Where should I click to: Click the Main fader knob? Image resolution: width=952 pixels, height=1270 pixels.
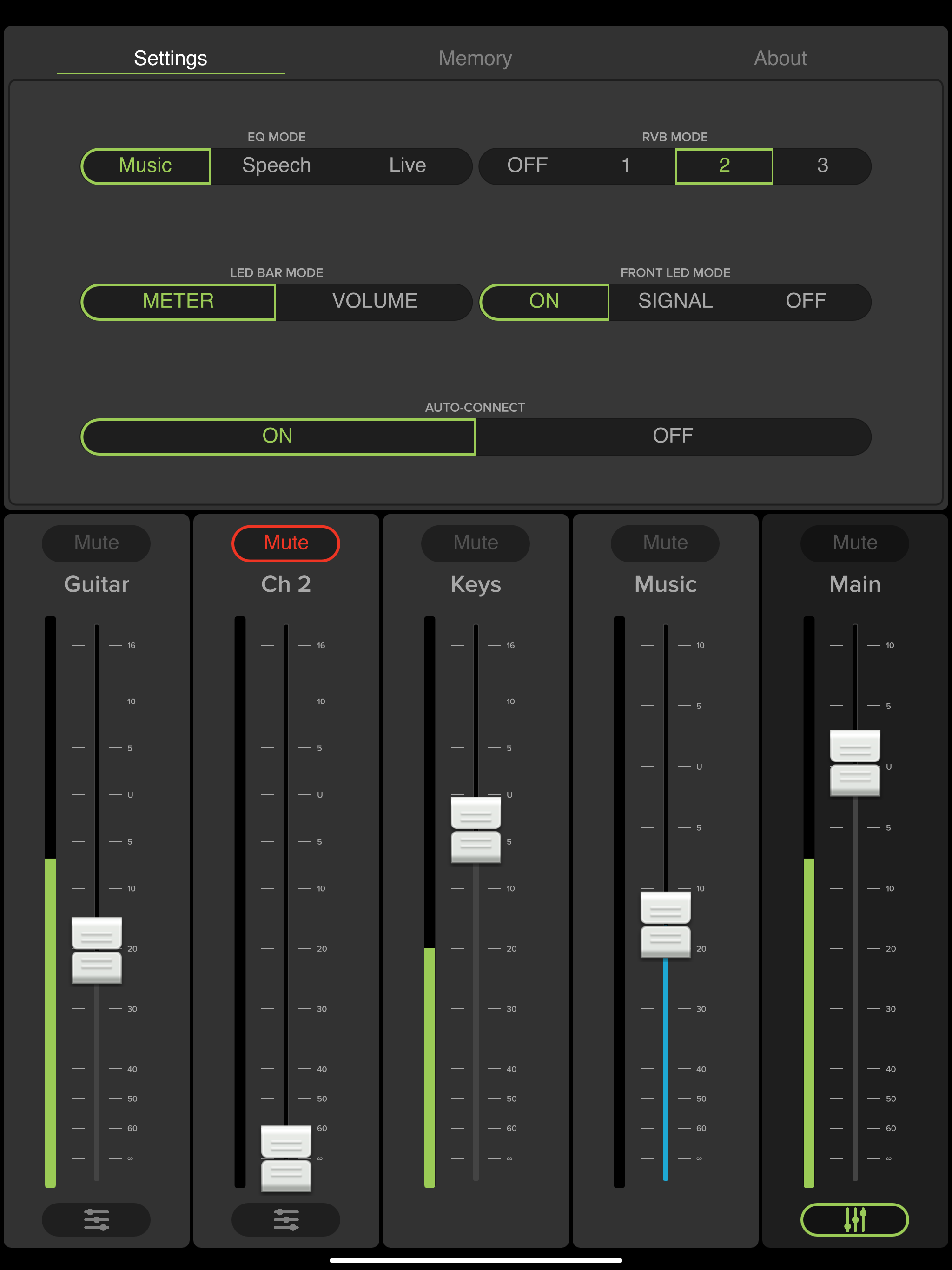[x=855, y=763]
